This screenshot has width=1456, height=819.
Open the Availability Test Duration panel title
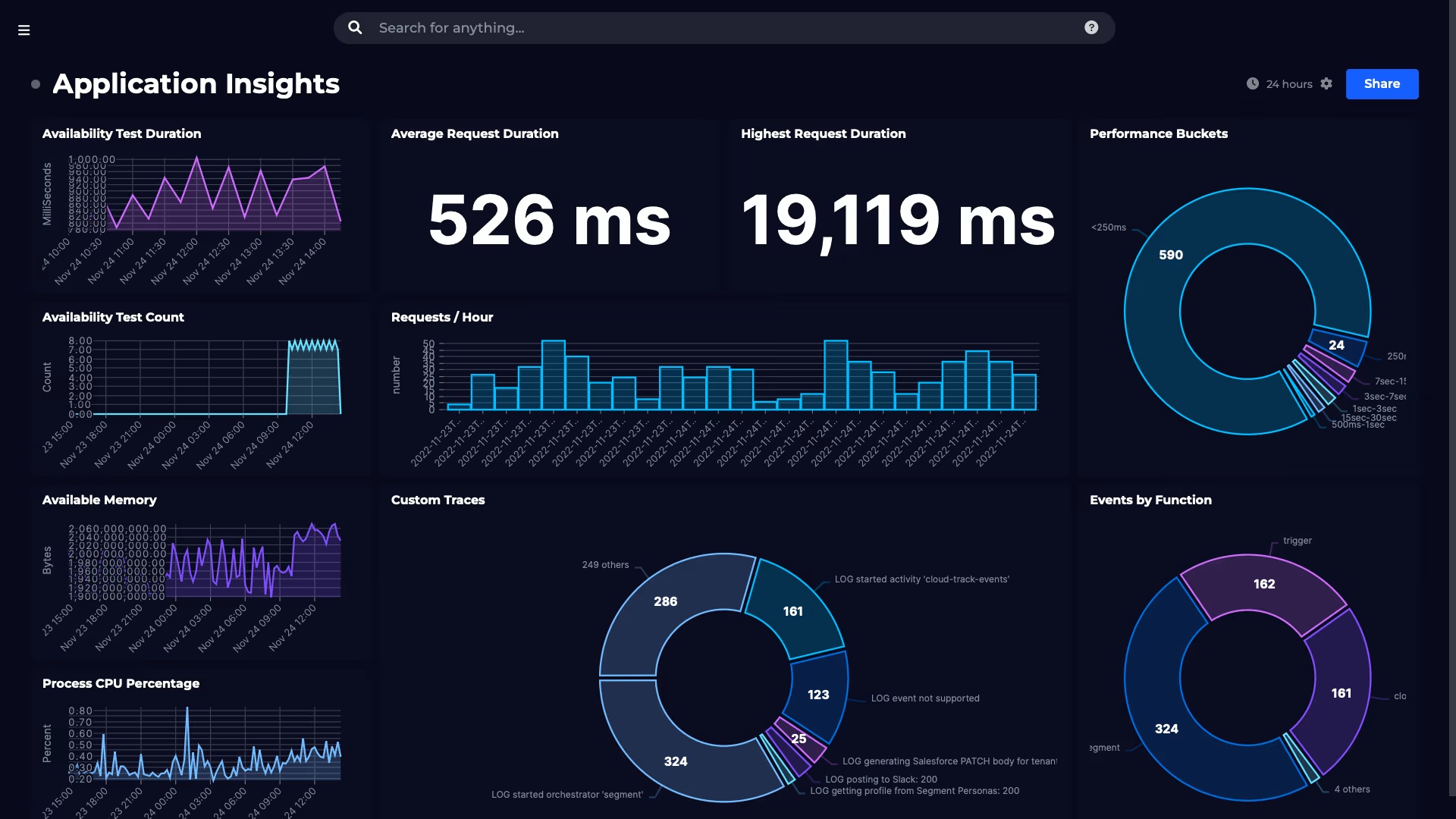[122, 133]
